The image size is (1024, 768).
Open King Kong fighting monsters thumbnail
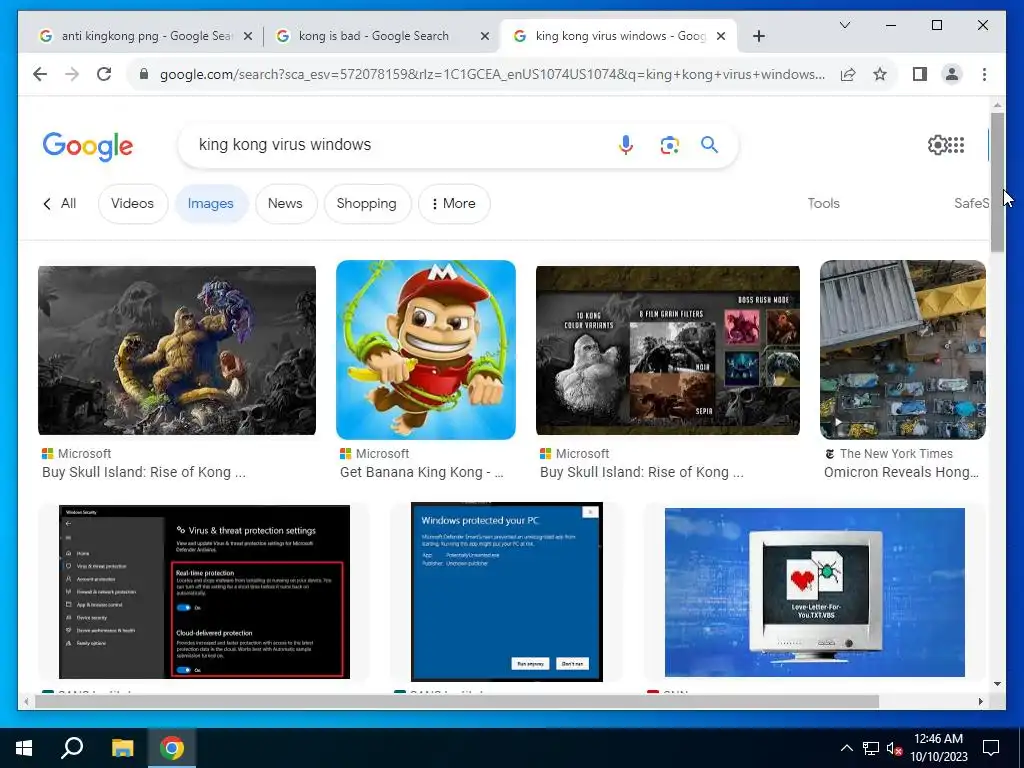point(177,350)
